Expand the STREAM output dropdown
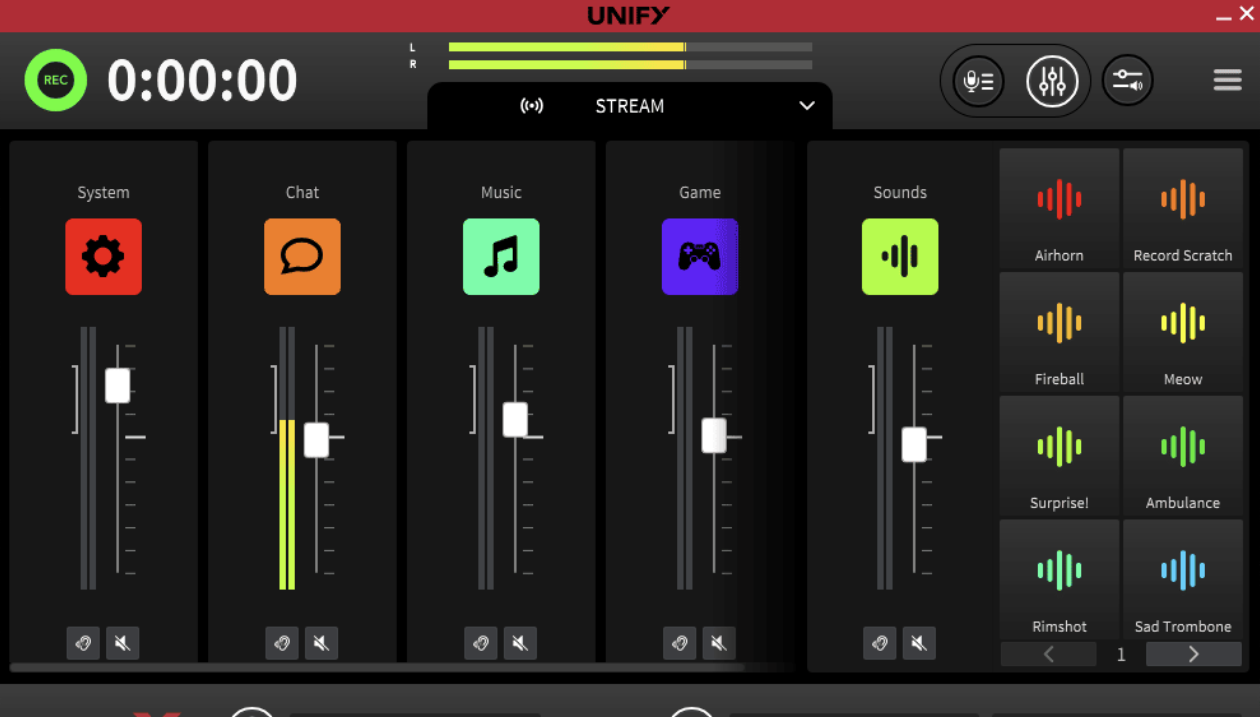 [806, 106]
